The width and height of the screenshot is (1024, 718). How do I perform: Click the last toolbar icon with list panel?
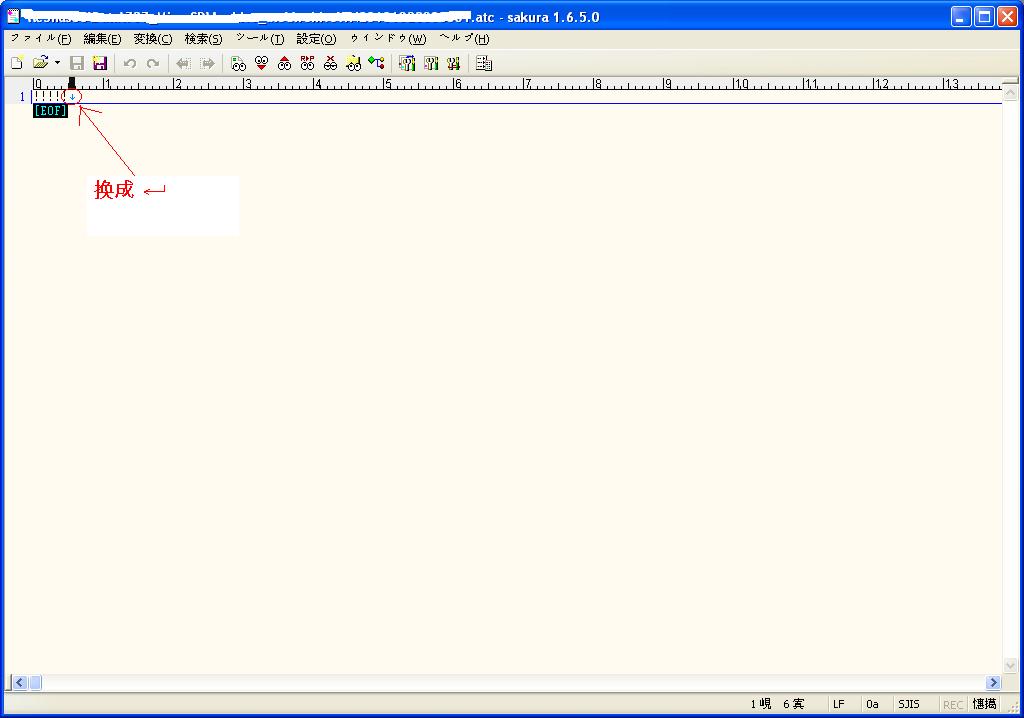[x=484, y=63]
